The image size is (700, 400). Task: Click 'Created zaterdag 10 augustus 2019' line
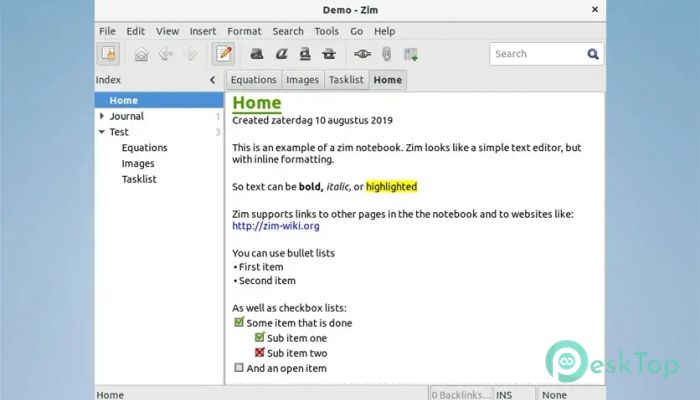pos(312,121)
